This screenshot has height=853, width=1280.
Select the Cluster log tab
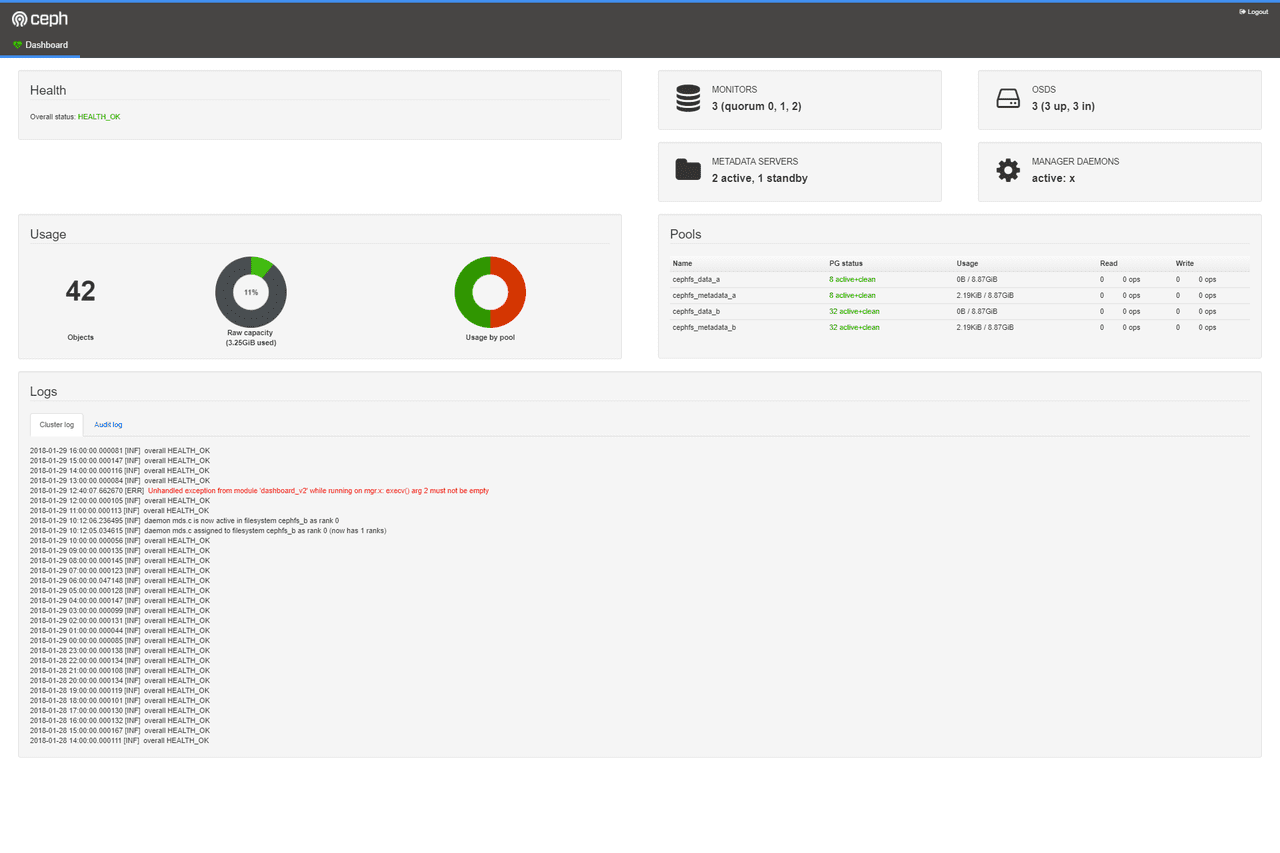point(56,425)
